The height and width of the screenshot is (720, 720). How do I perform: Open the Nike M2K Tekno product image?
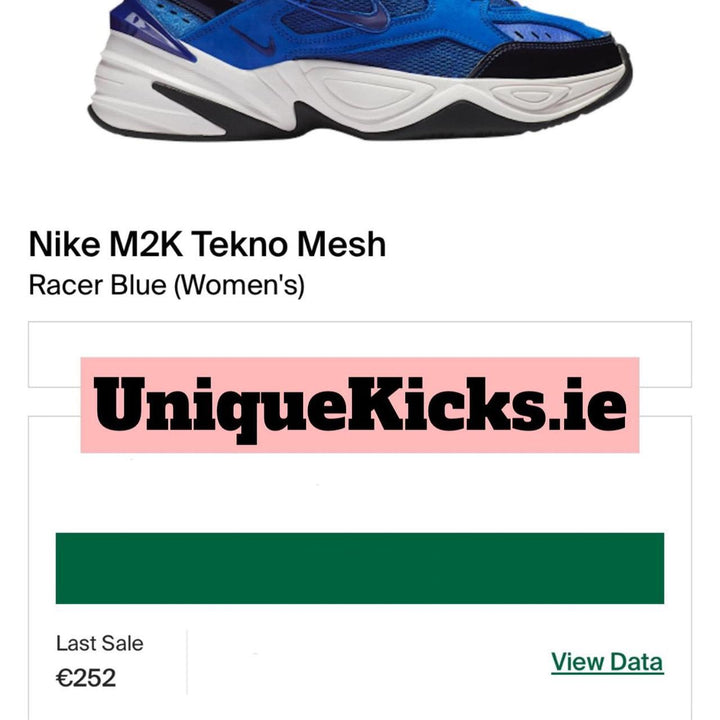click(x=360, y=69)
